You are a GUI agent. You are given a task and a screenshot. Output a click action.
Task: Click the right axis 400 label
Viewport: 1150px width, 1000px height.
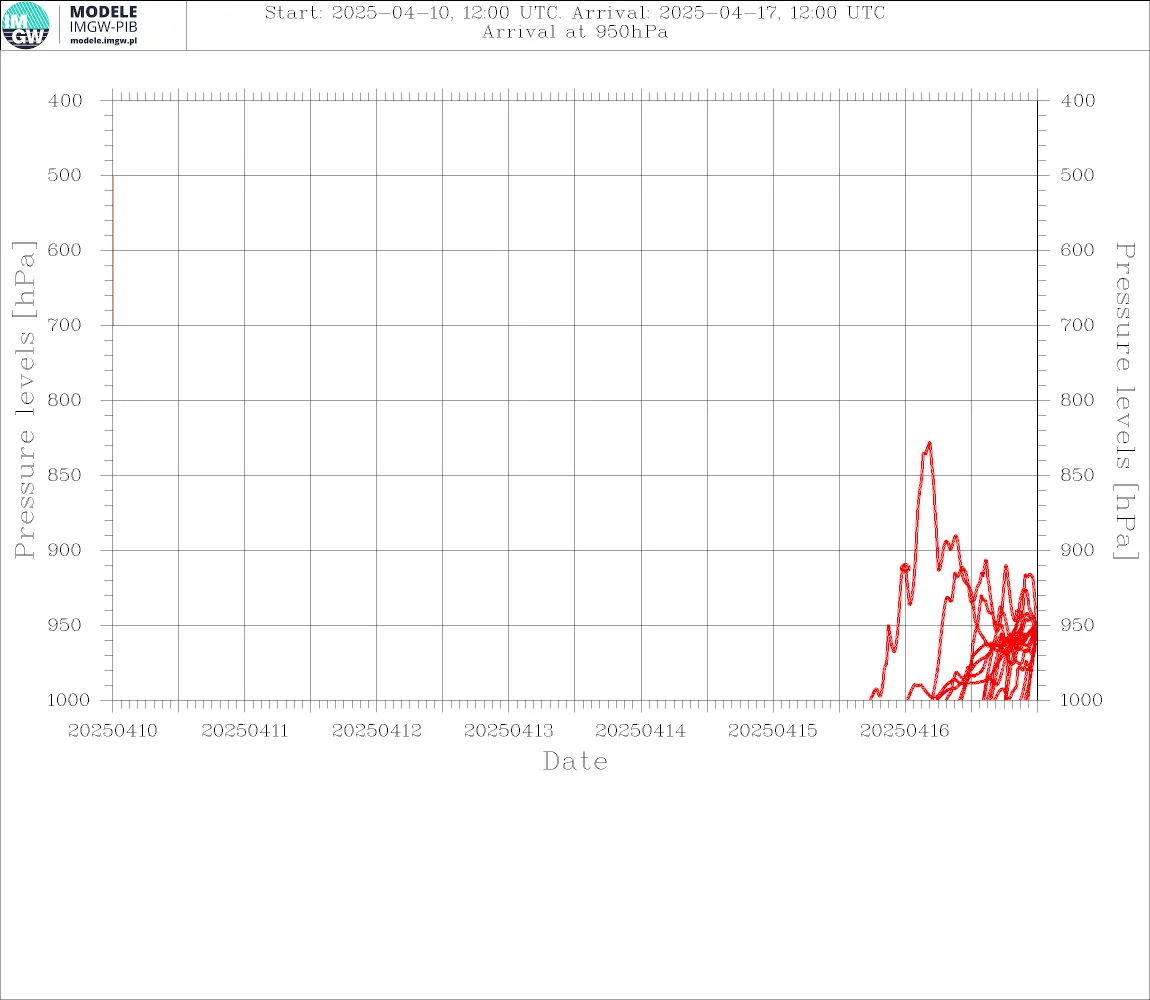coord(1077,101)
